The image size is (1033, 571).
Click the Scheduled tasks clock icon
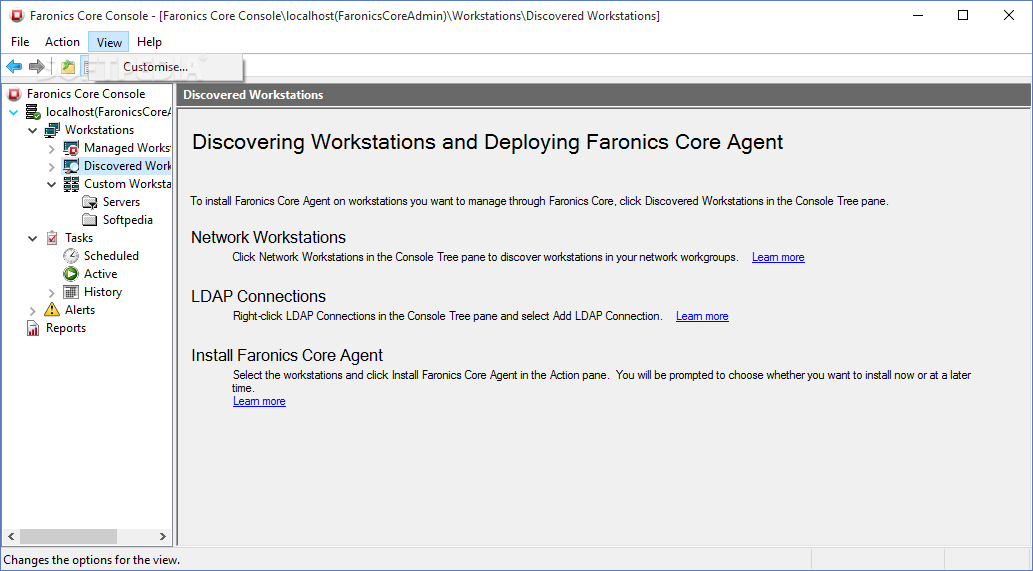[71, 256]
